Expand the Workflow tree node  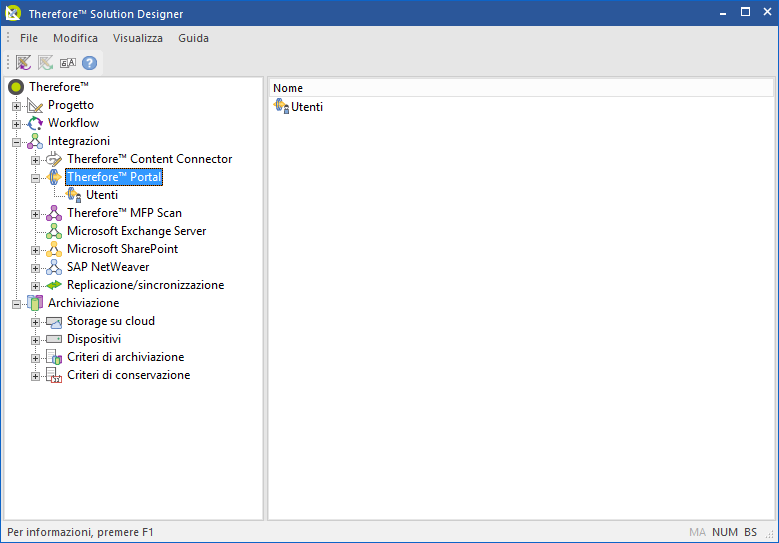tap(16, 124)
